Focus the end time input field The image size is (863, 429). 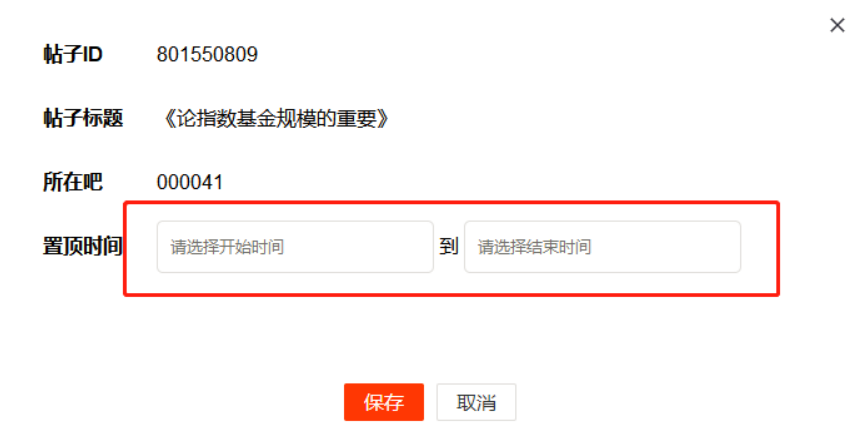602,247
